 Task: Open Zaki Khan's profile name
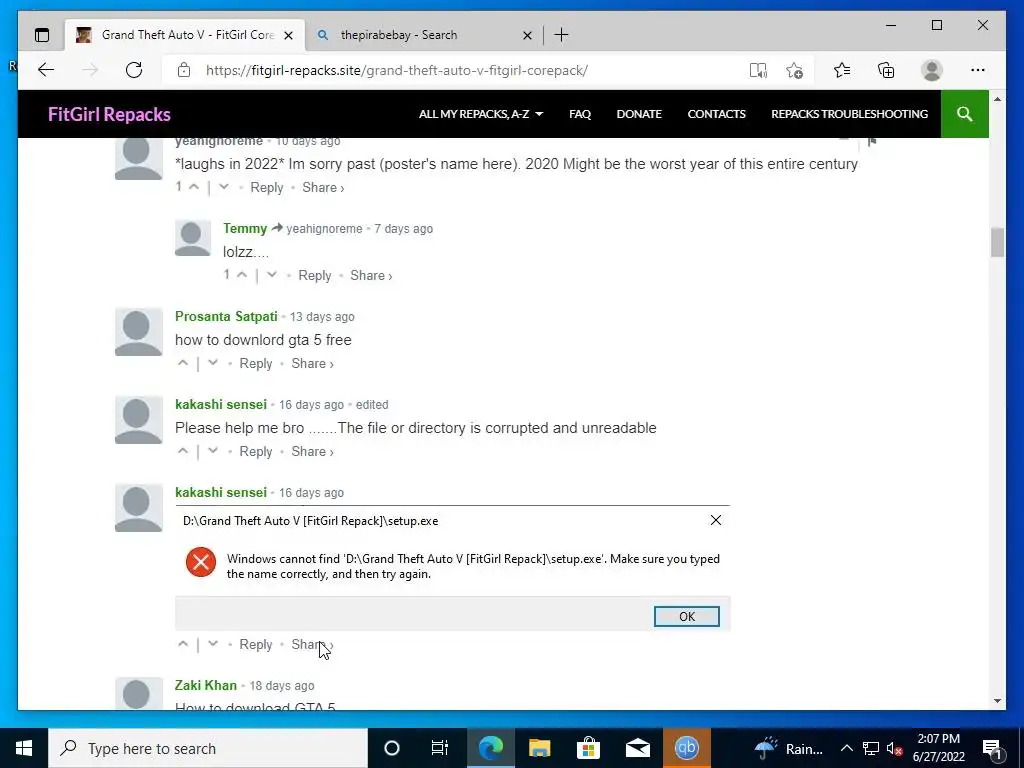click(206, 685)
